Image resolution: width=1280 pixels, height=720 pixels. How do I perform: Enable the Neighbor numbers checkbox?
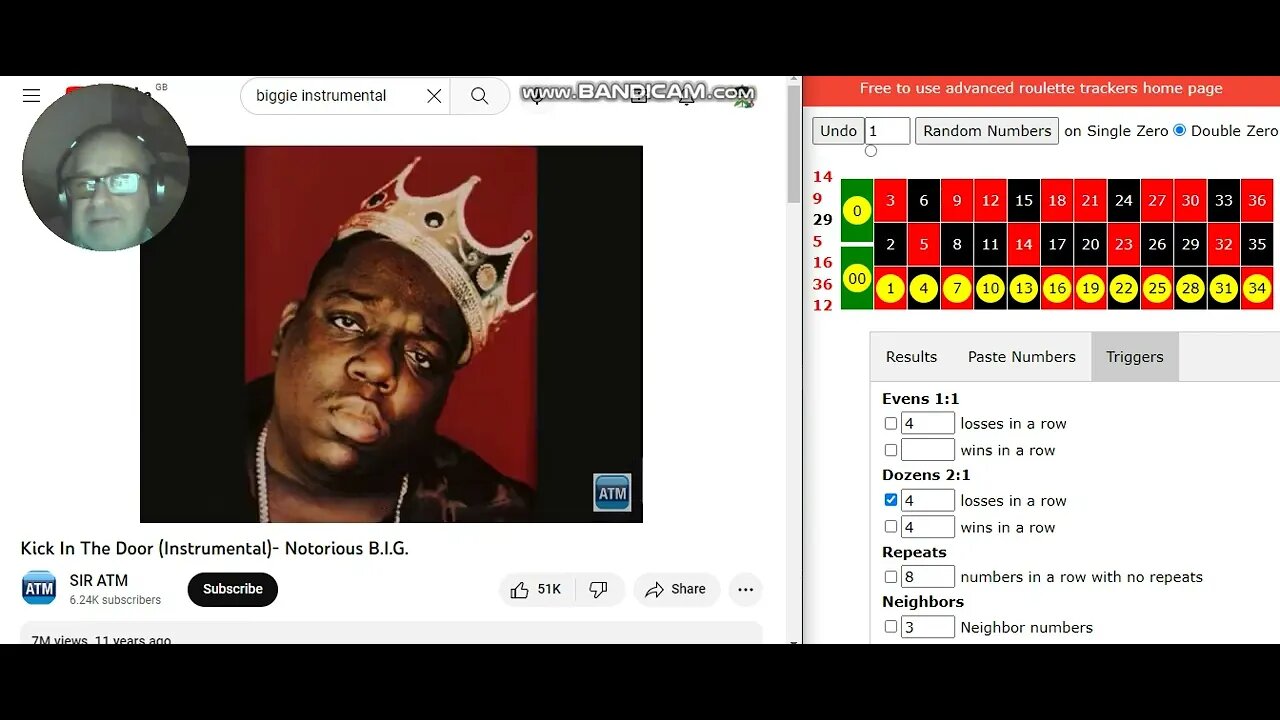891,627
